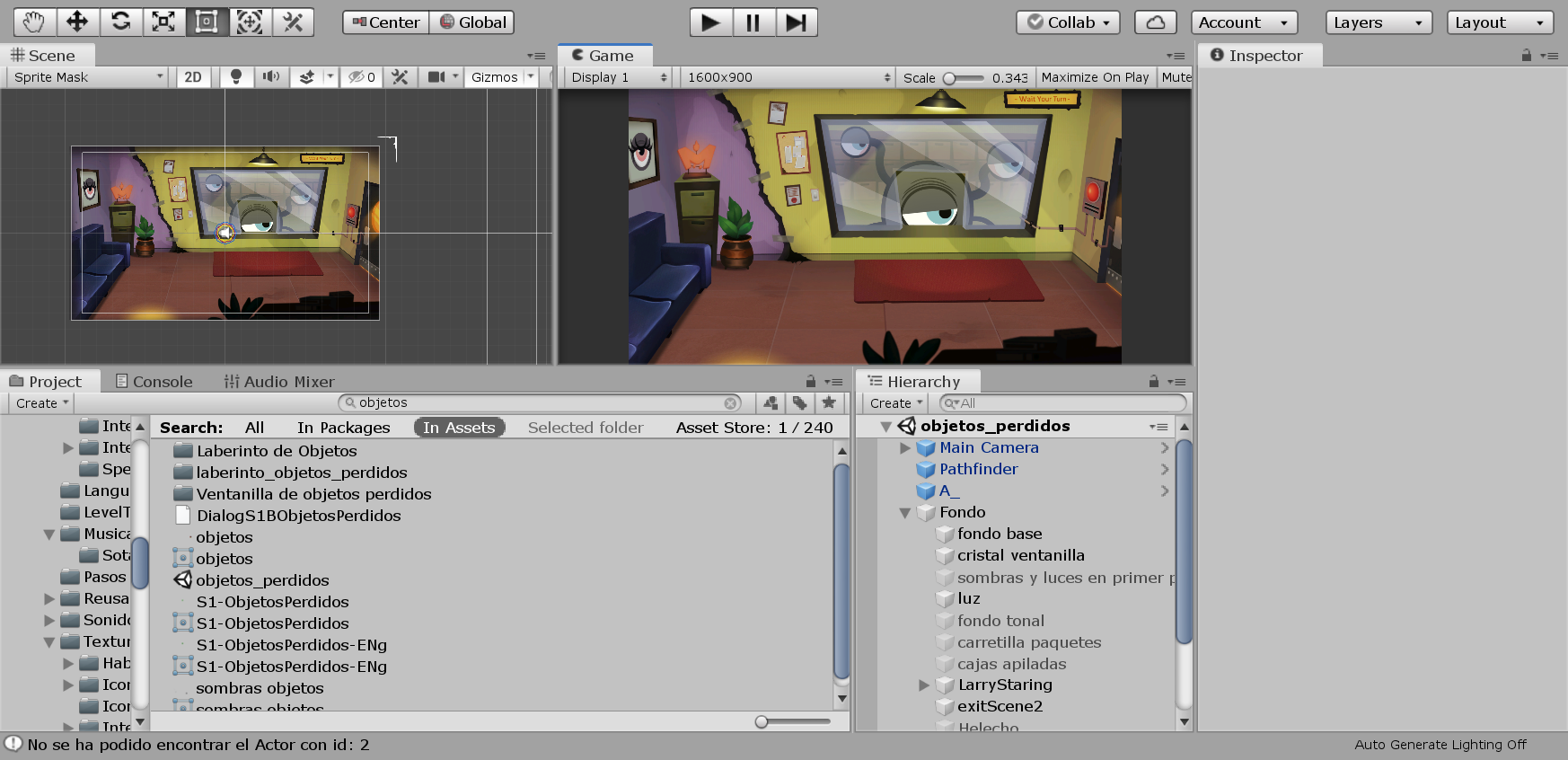Image resolution: width=1568 pixels, height=760 pixels.
Task: Open the cloud services icon
Action: pos(1156,22)
